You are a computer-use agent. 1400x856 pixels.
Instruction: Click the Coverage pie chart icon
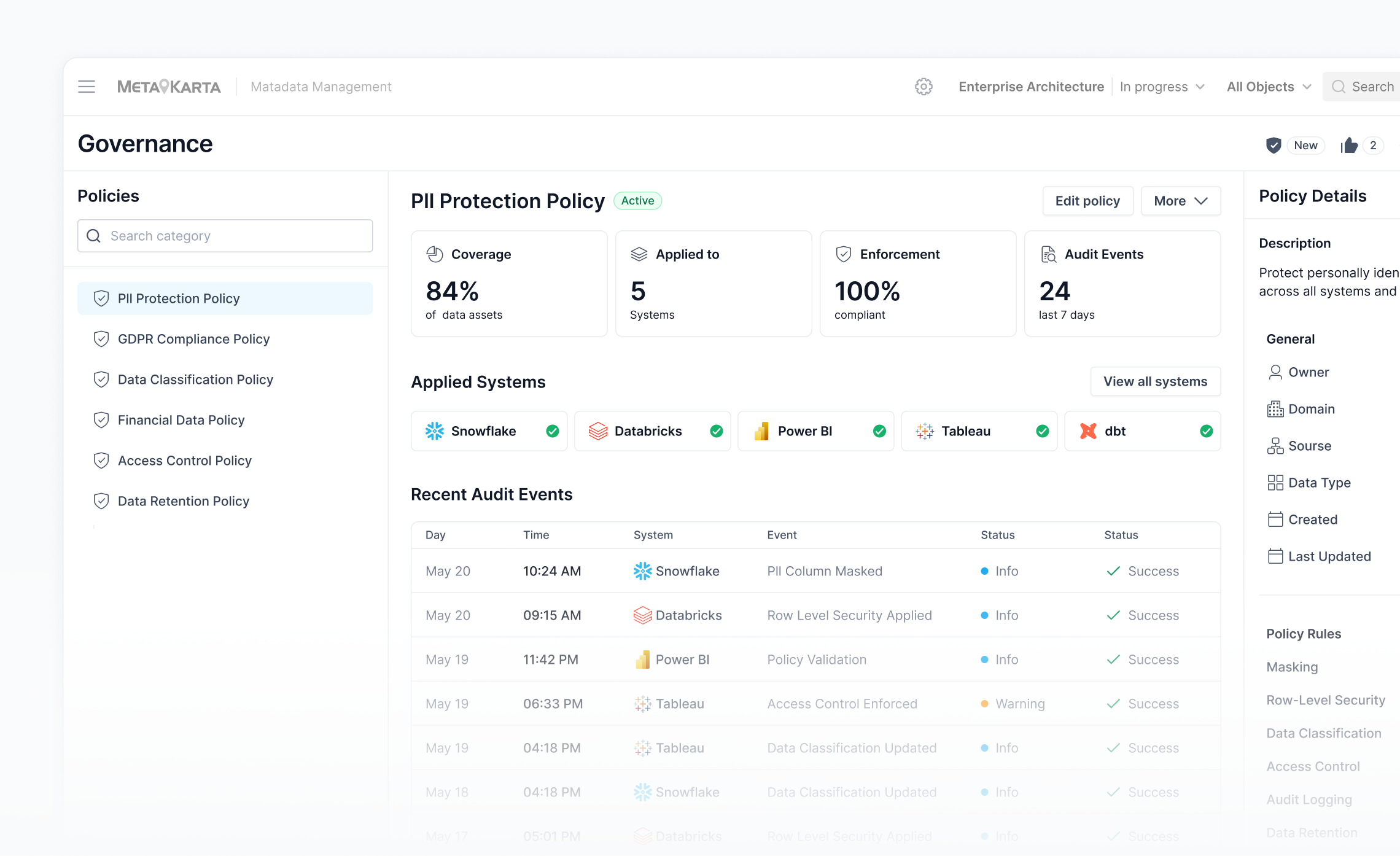pyautogui.click(x=435, y=254)
